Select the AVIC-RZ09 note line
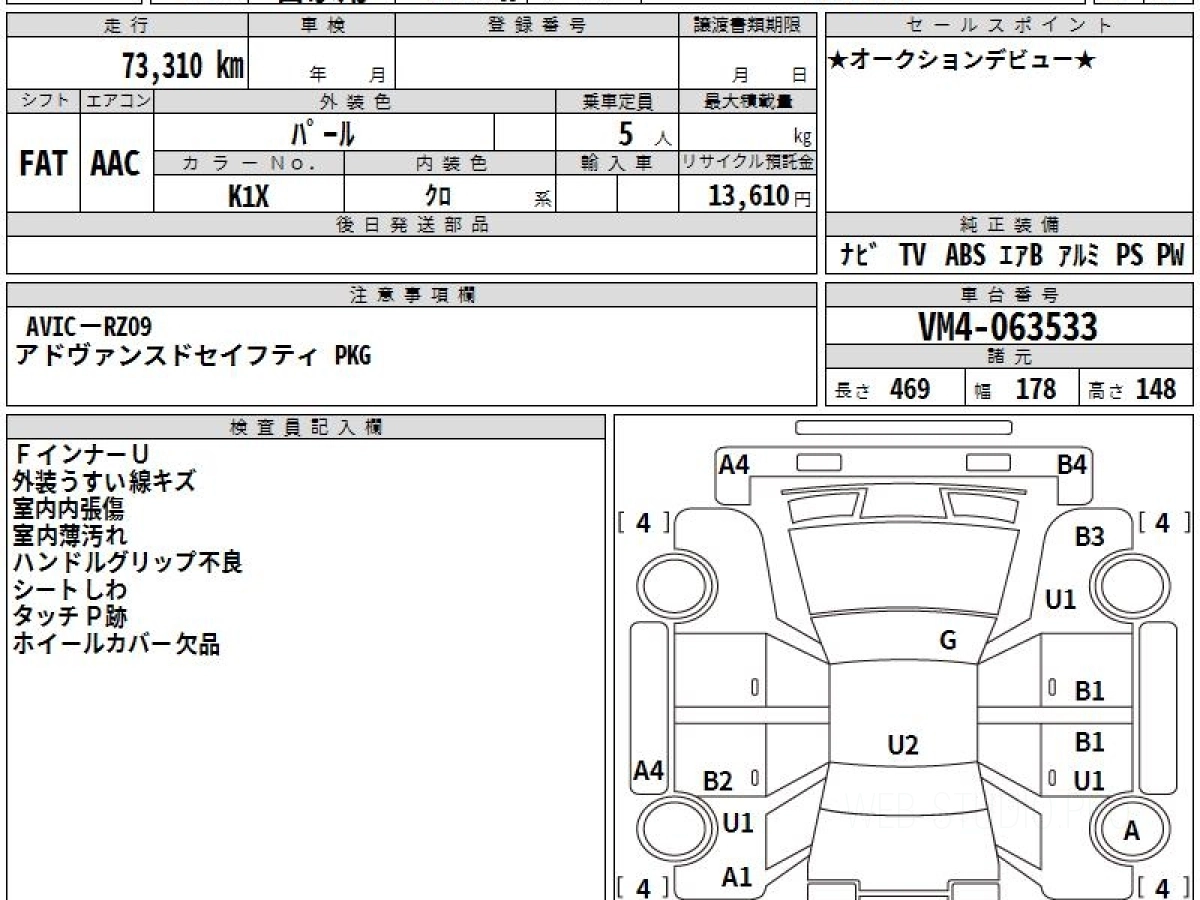 [x=90, y=326]
